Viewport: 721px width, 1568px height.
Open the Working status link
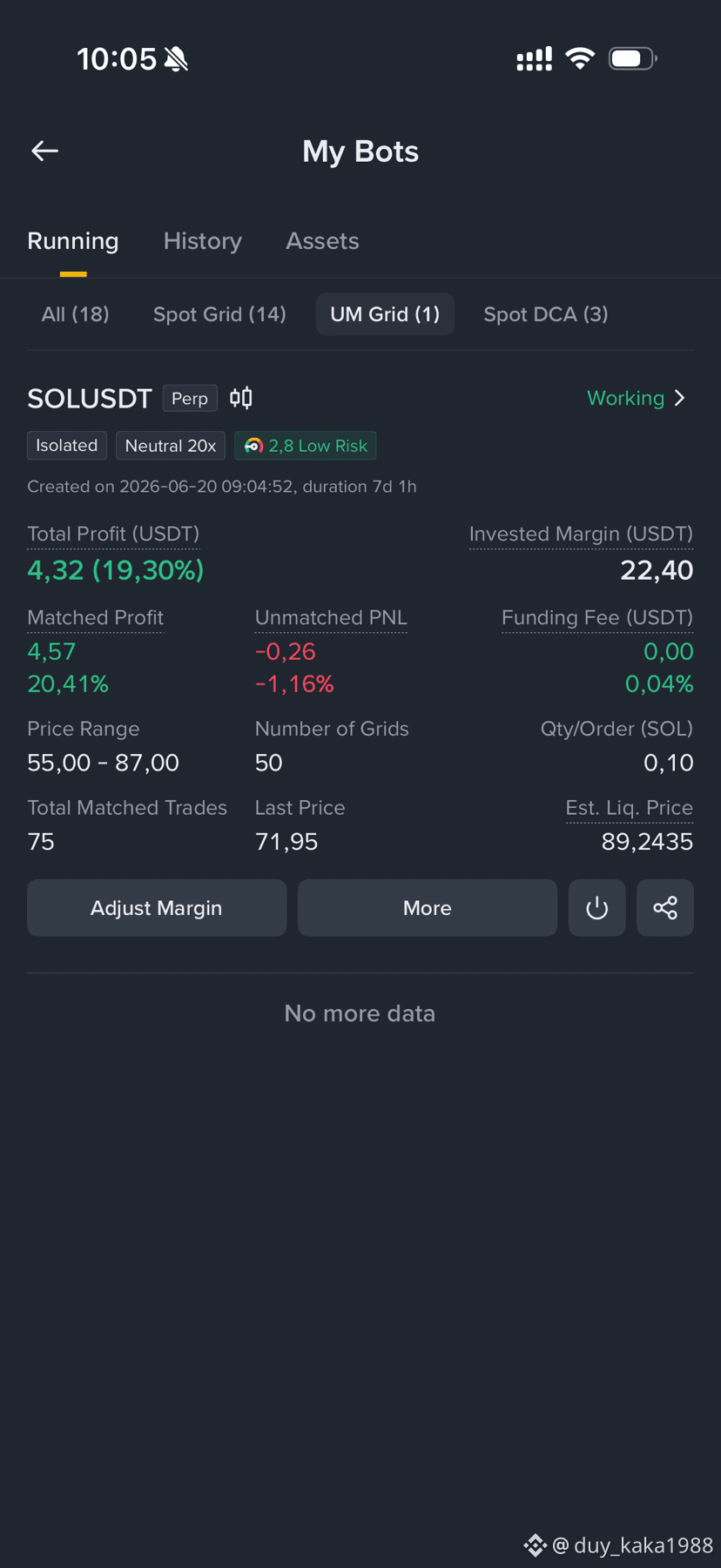(x=625, y=398)
